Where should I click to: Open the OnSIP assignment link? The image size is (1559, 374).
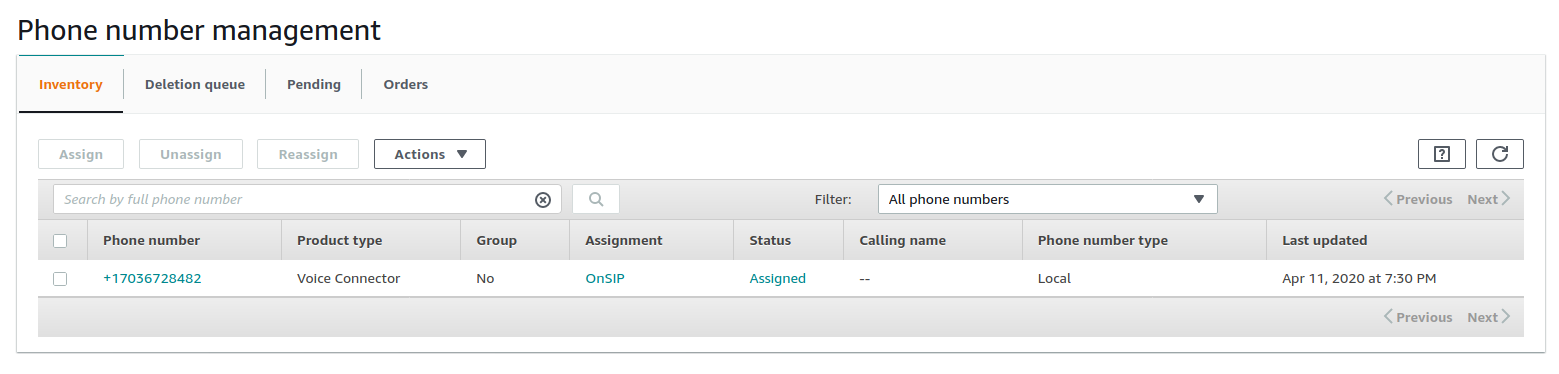pos(606,279)
